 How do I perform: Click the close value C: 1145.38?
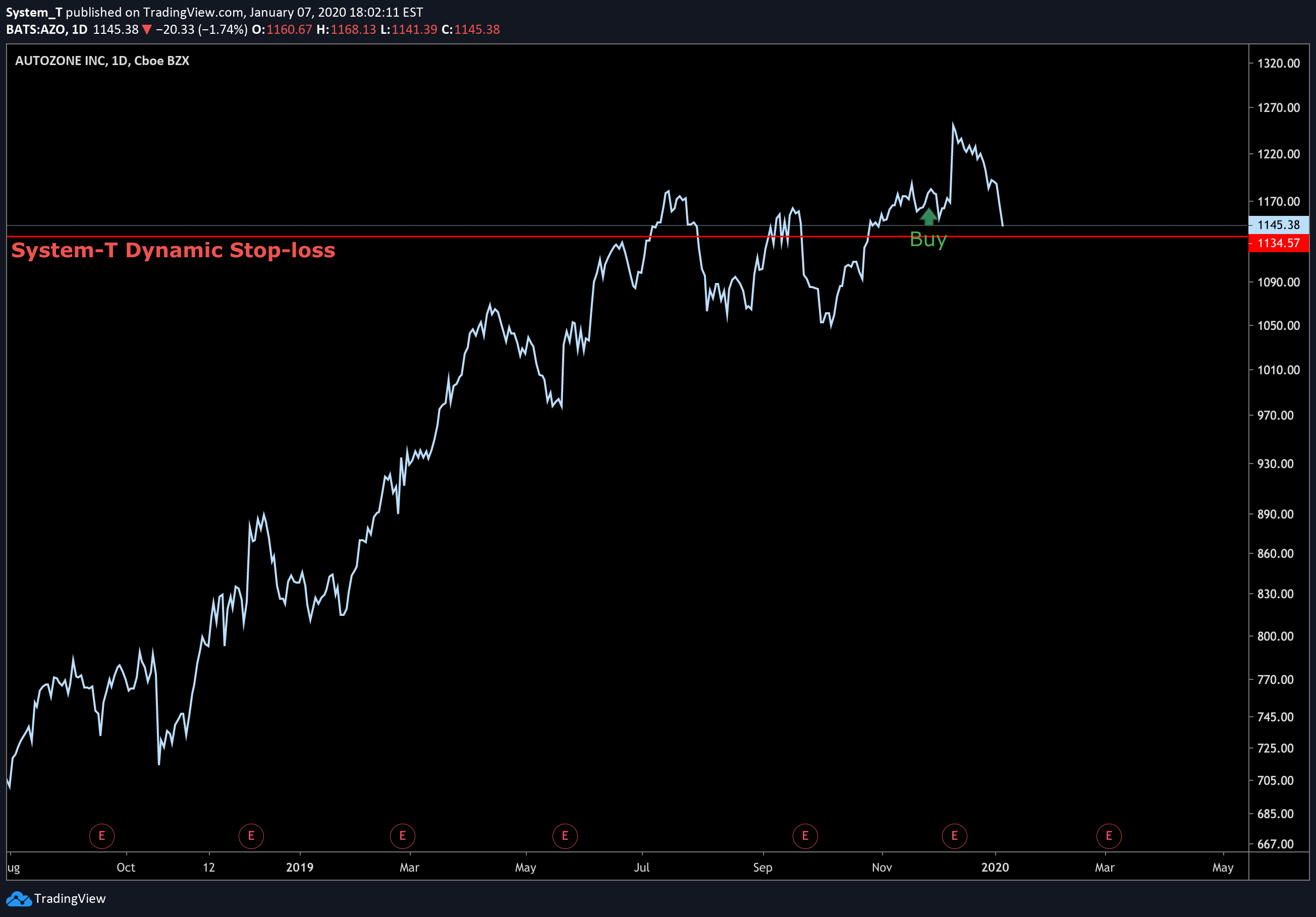(471, 29)
